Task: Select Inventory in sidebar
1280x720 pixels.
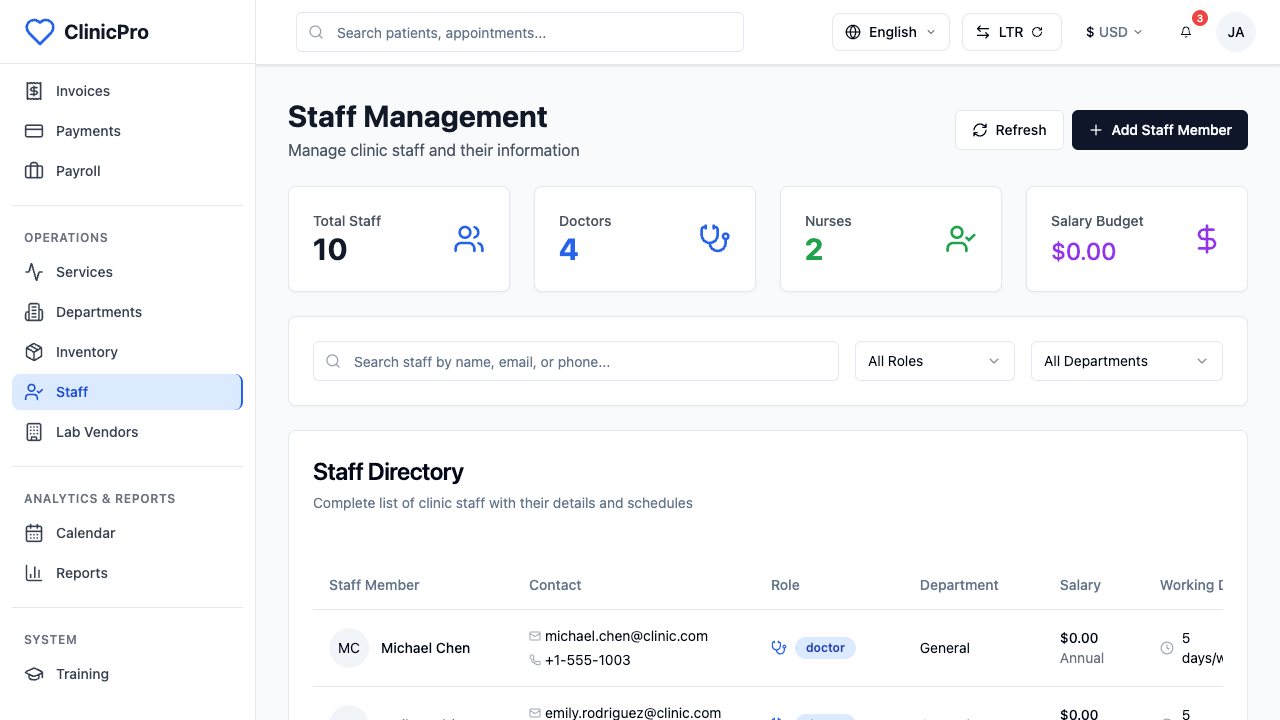Action: [x=127, y=352]
